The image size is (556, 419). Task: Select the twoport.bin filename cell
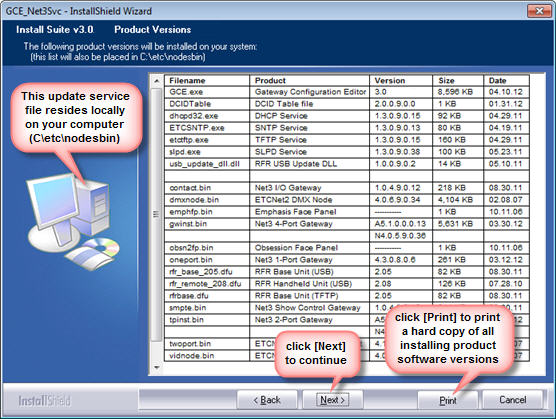[x=207, y=344]
